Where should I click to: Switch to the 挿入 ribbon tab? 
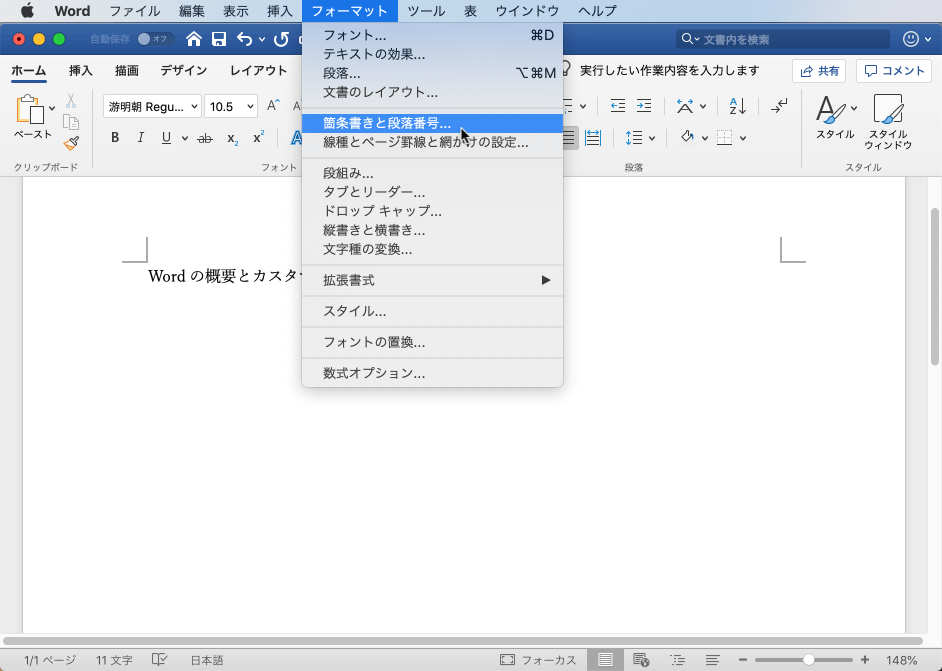[81, 71]
